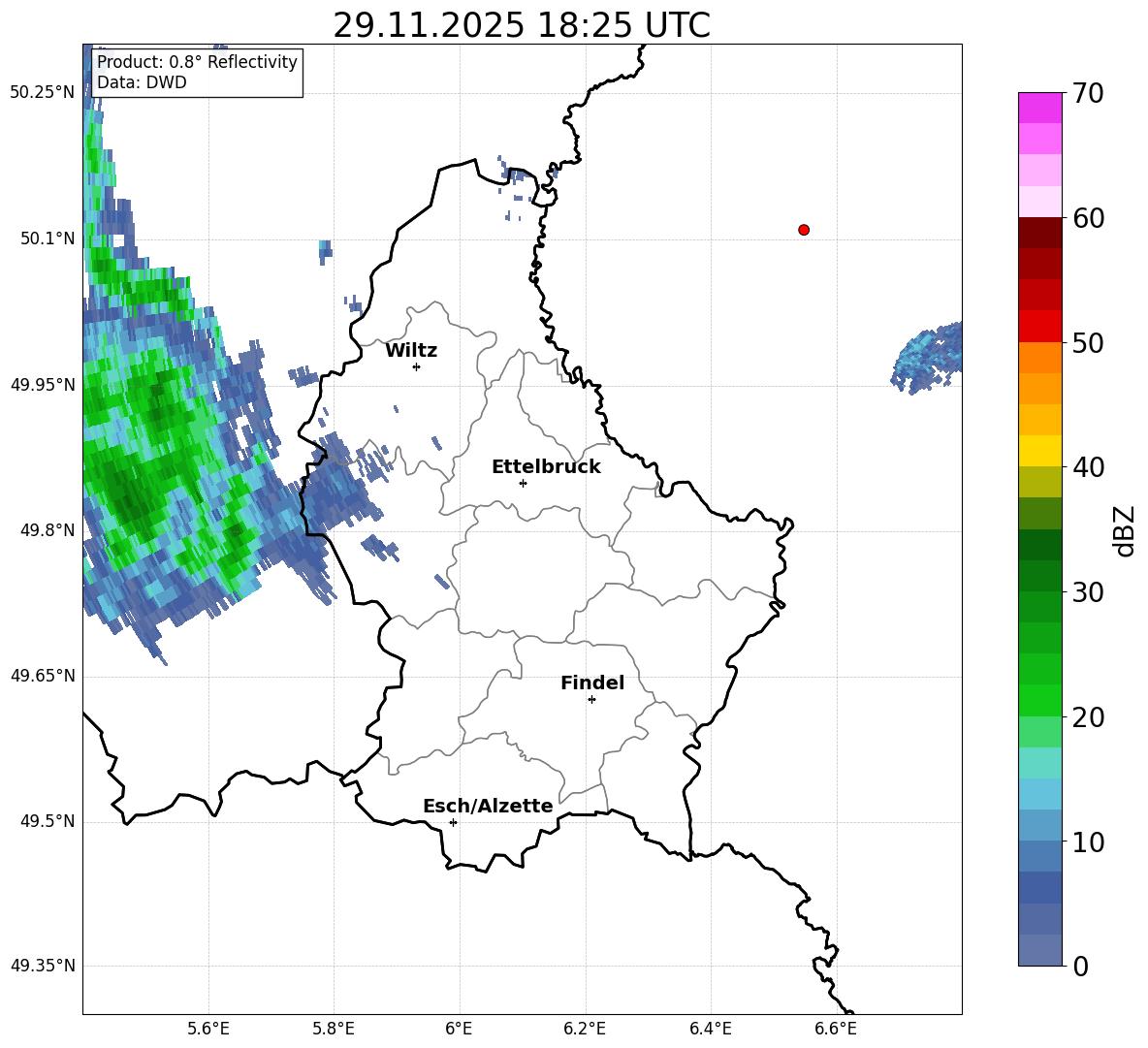Click the red dot marker east of Luxembourg
The width and height of the screenshot is (1148, 1048).
tap(804, 230)
